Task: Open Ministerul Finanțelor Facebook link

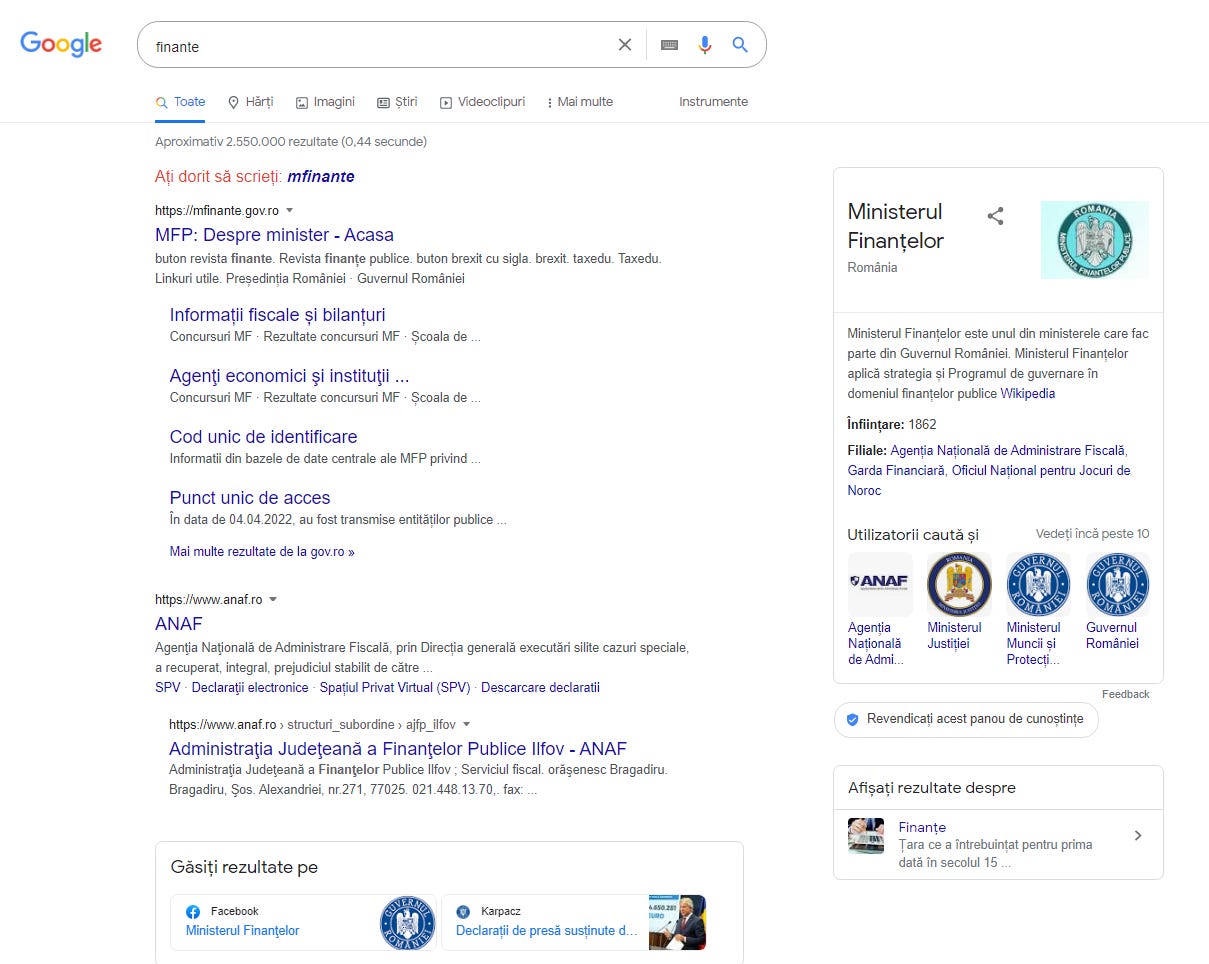Action: point(243,931)
